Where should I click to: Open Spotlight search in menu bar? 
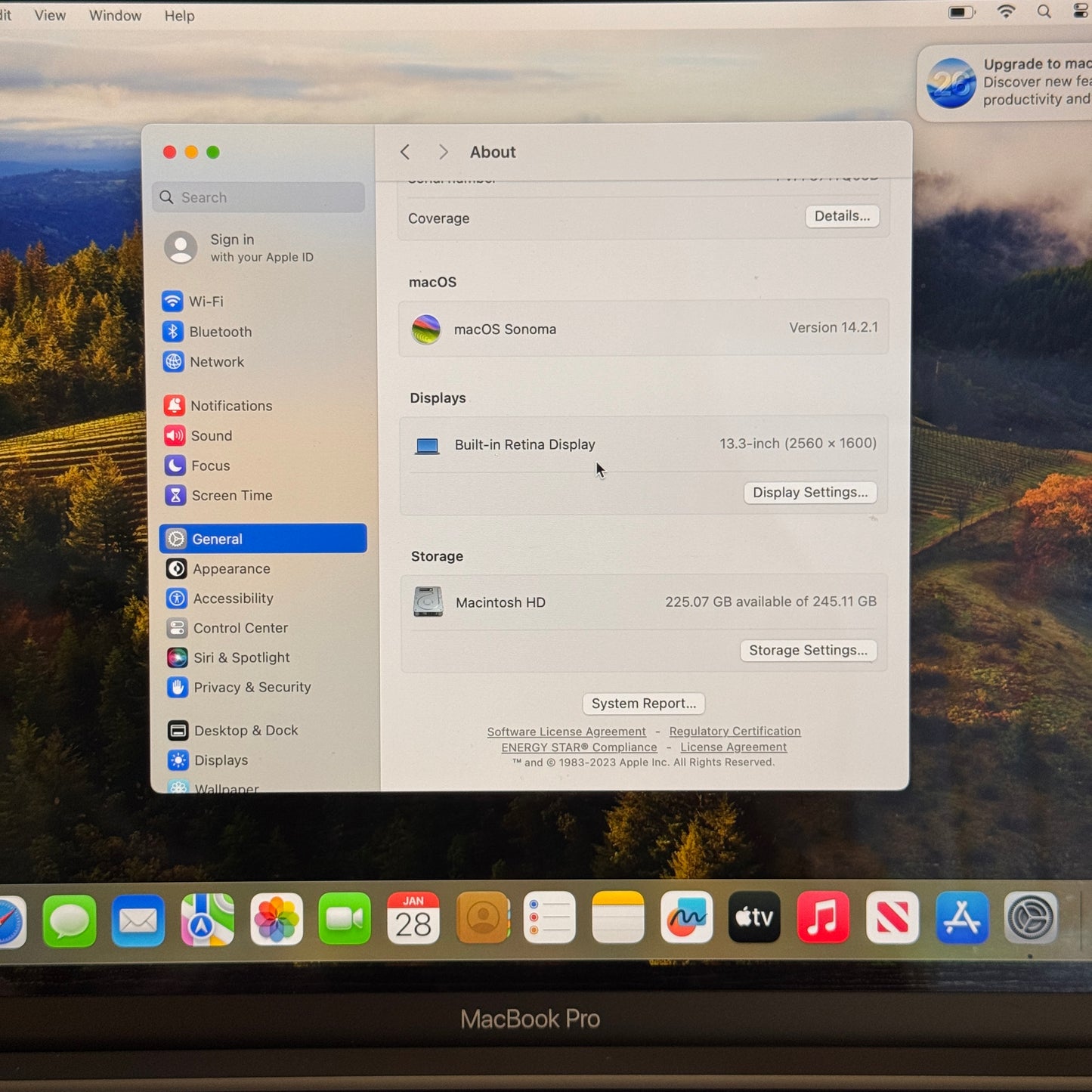(1044, 11)
